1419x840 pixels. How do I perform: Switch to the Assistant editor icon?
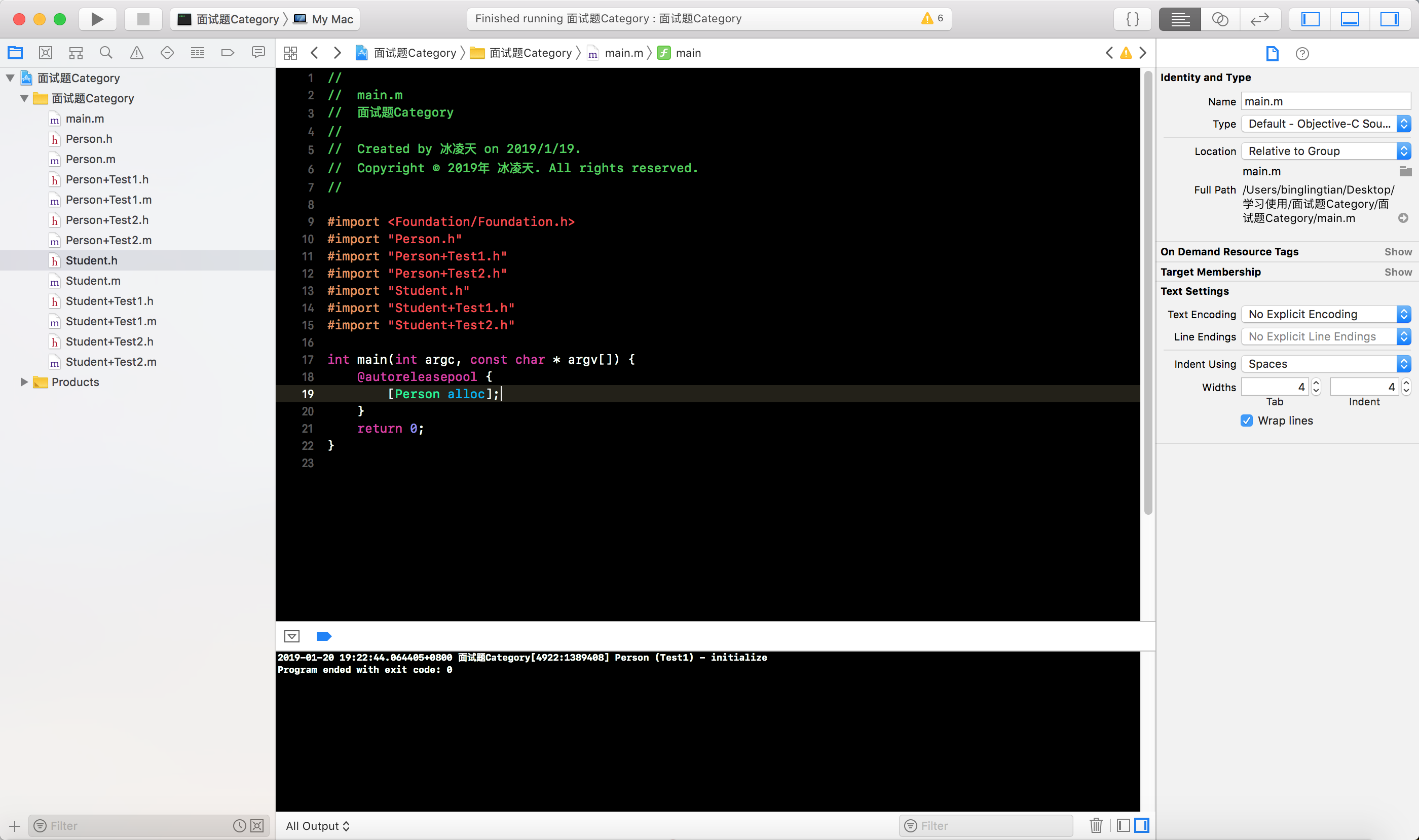(x=1220, y=19)
